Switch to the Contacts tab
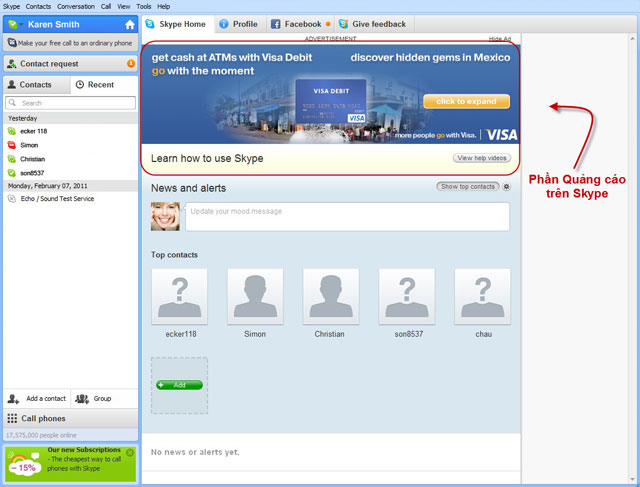Image resolution: width=640 pixels, height=487 pixels. pos(37,85)
